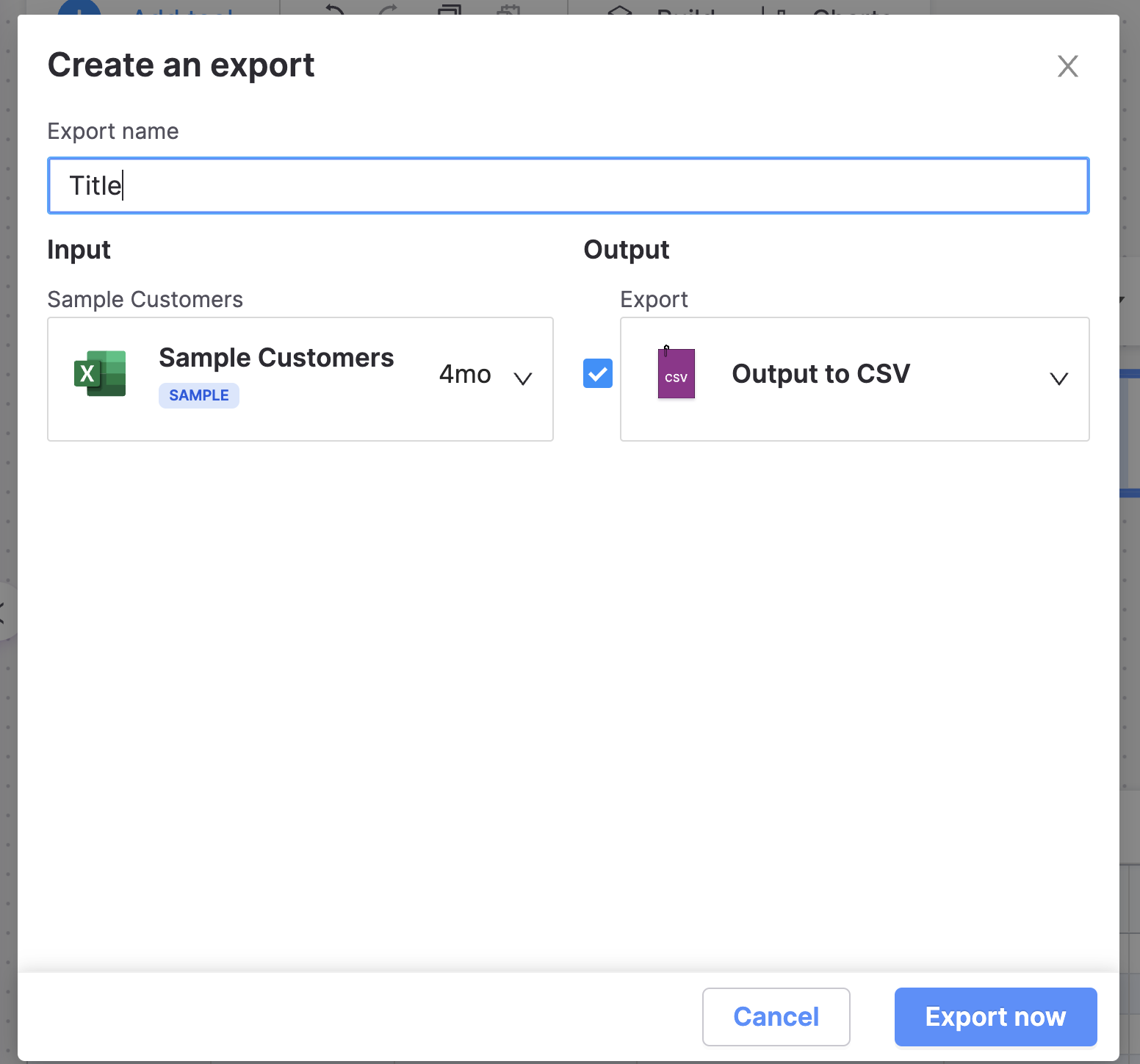Click the 4mo age label
1140x1064 pixels.
465,375
